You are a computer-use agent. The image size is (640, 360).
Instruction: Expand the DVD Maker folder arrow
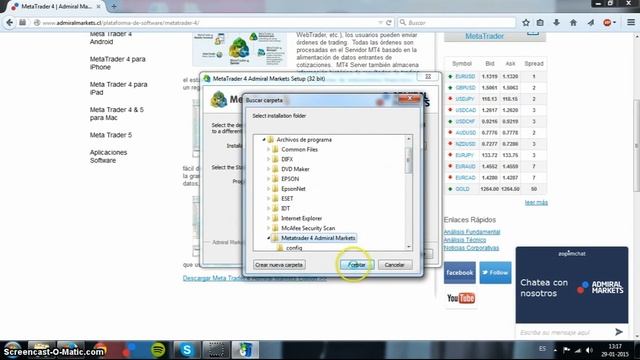[269, 169]
